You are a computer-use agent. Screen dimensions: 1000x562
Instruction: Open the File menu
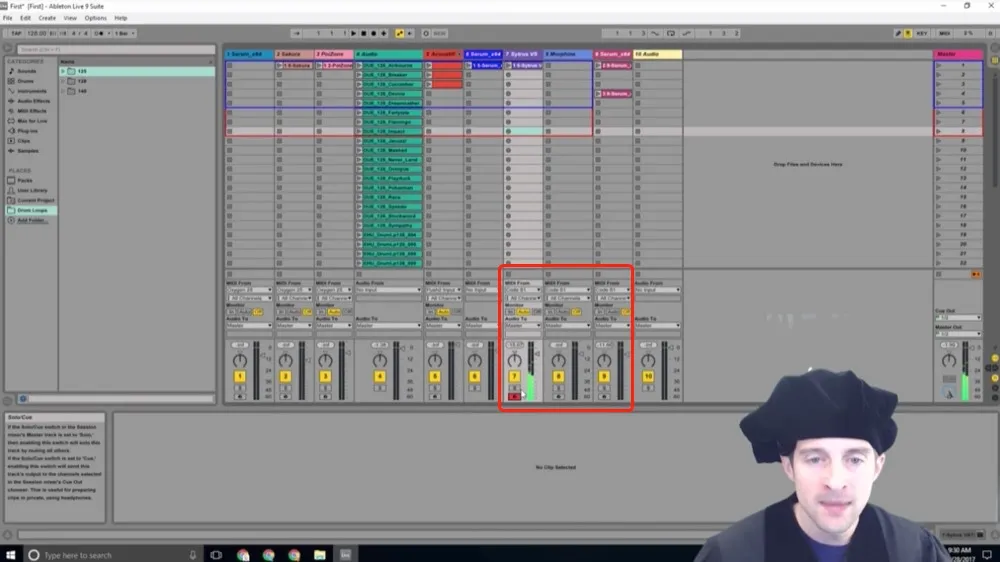point(8,18)
